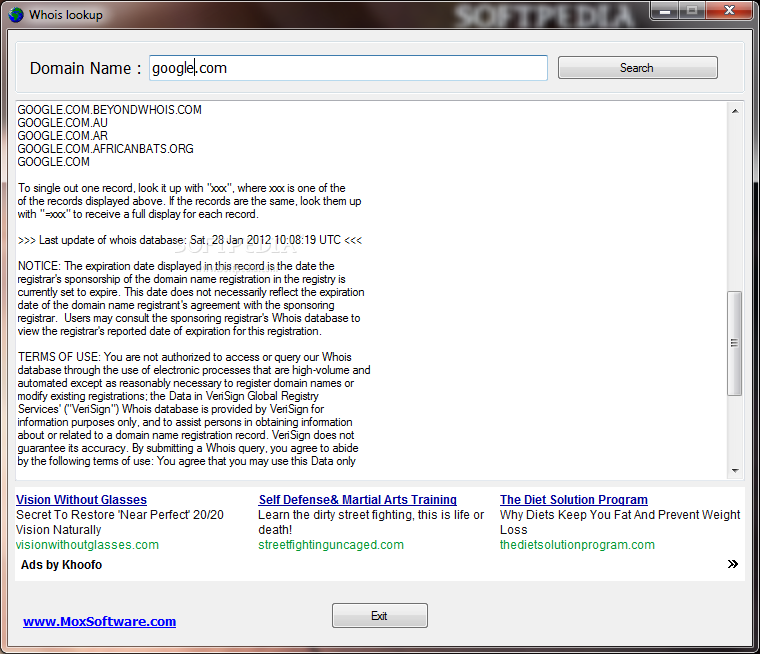Select the GOOGLE.COM.AFRICANBATS.ORG result line
This screenshot has width=760, height=654.
pos(106,149)
